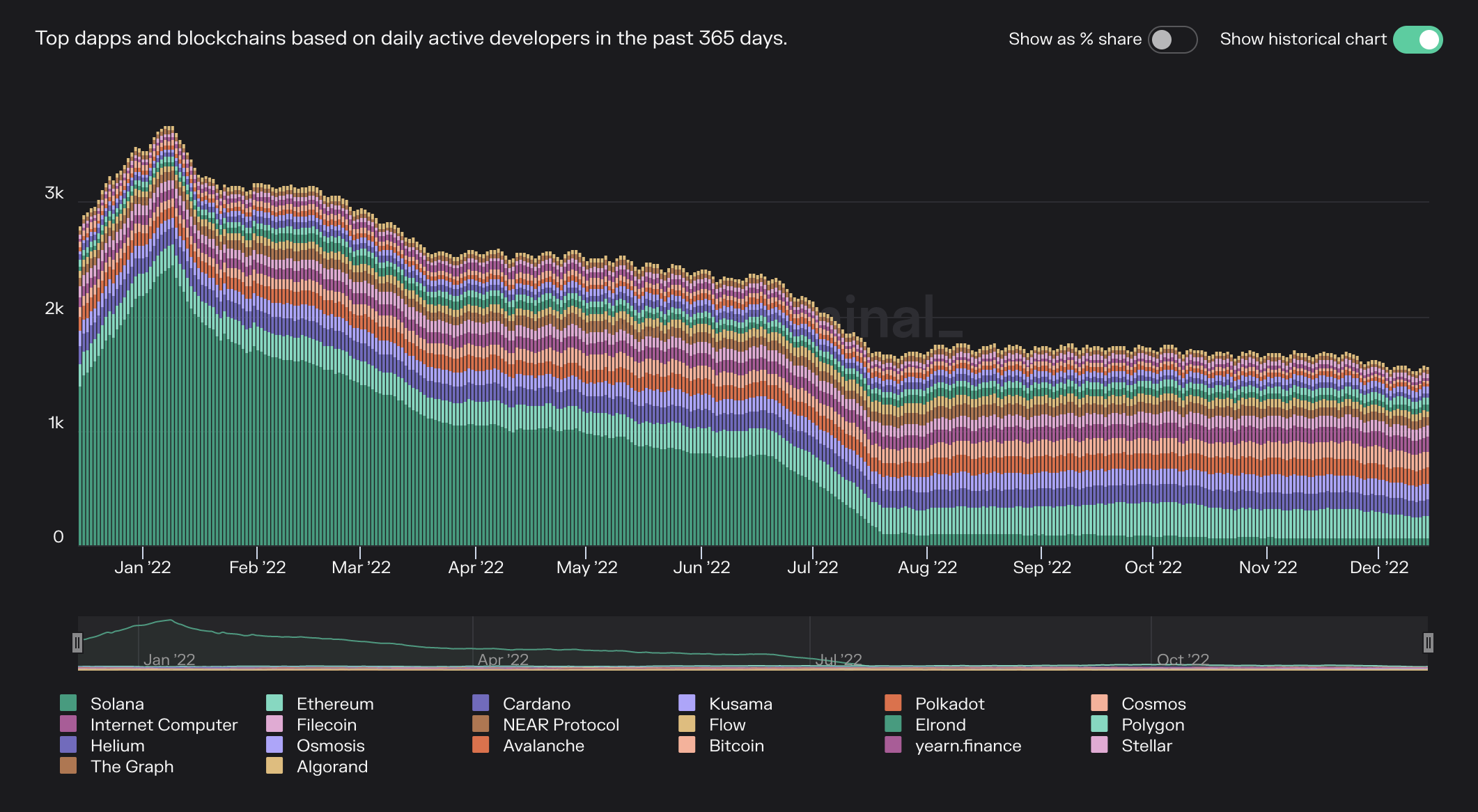Select the Avalanche legend label
The image size is (1478, 812).
point(543,746)
